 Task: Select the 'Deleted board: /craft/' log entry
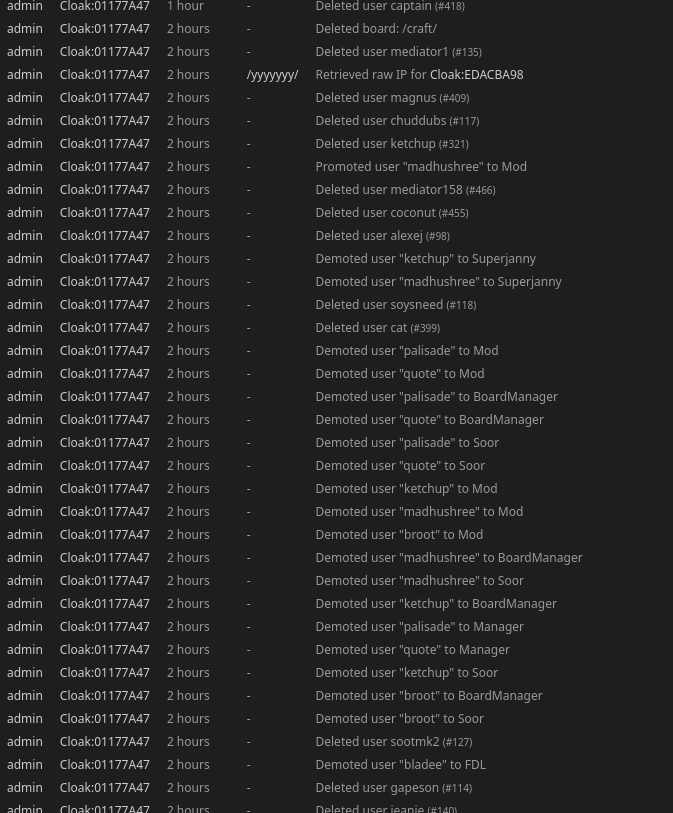point(376,29)
